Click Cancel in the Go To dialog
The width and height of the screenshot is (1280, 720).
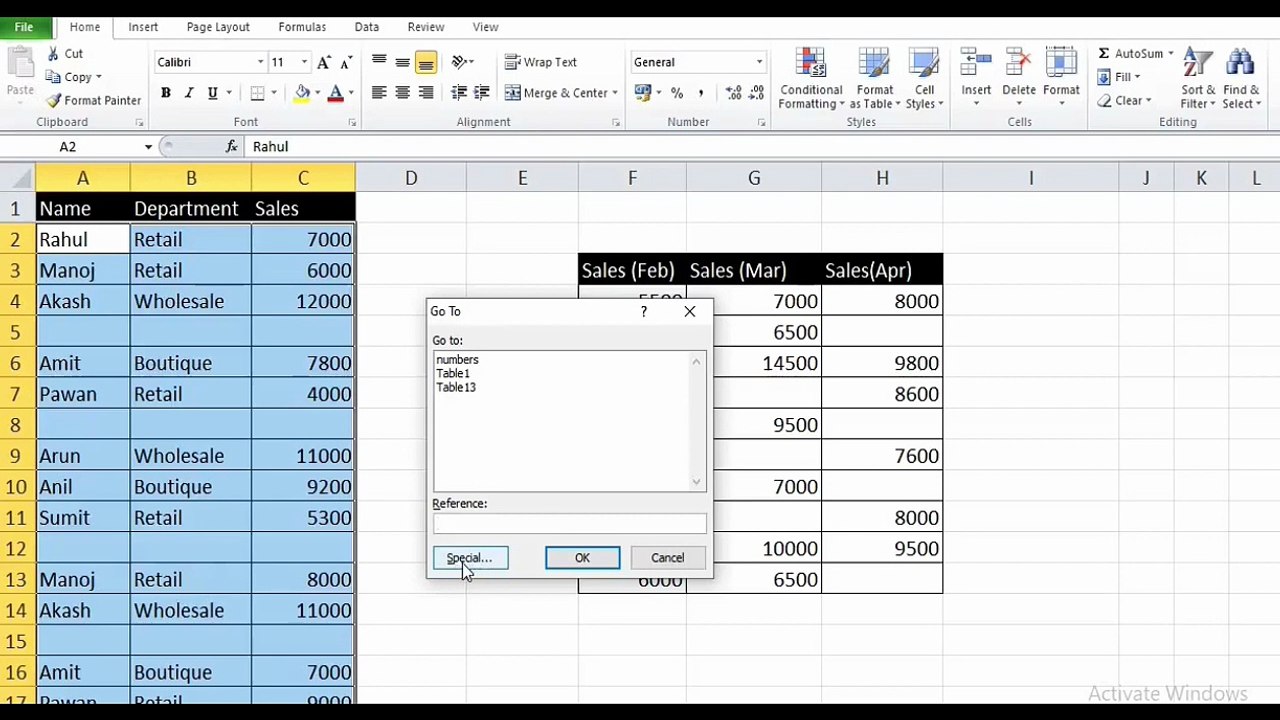coord(667,558)
